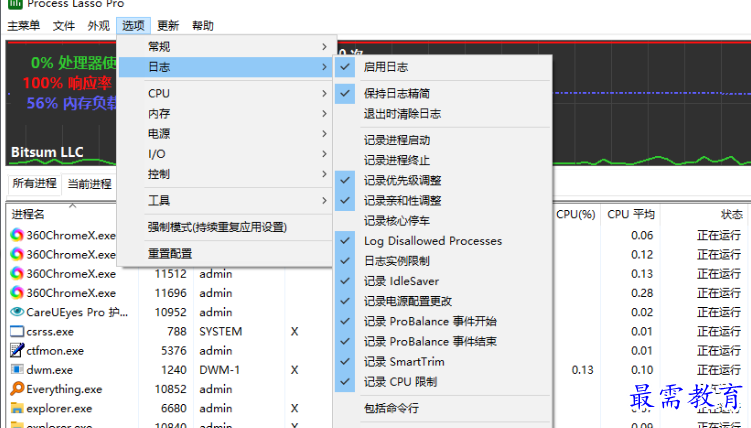Click the Bitsum LLC graph label

[x=47, y=152]
